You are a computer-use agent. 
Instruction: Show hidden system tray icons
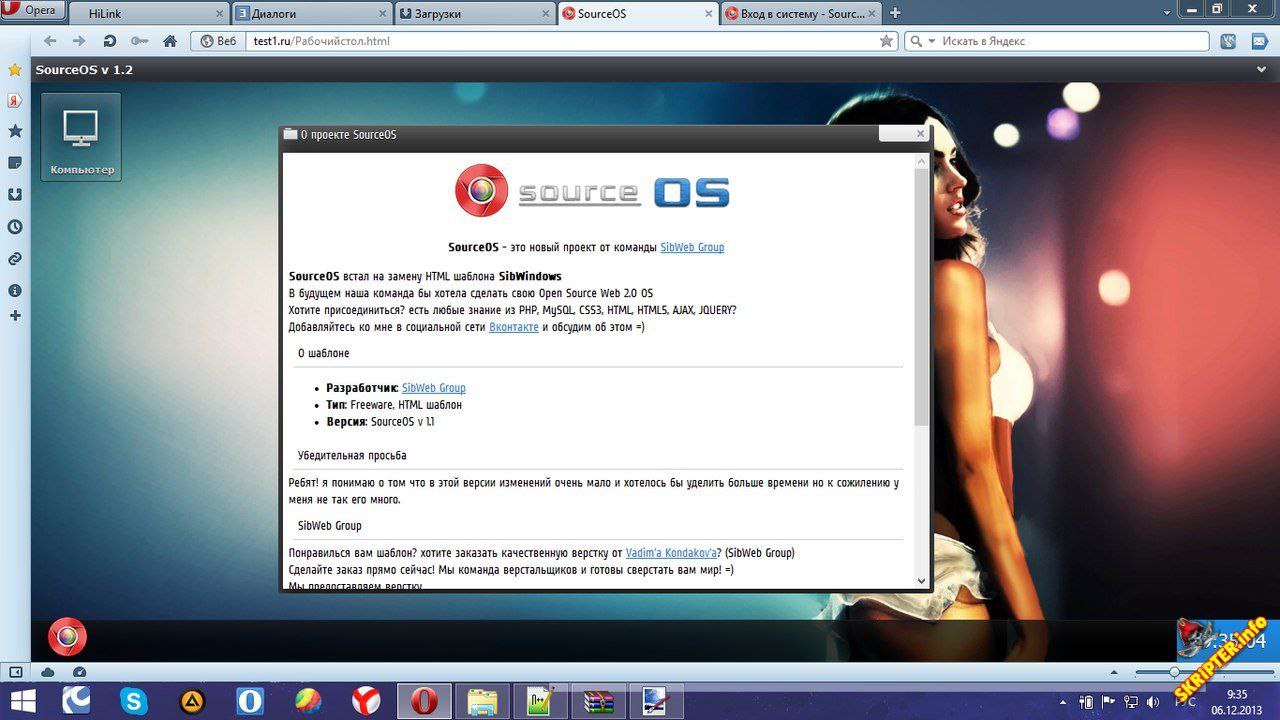(x=1061, y=702)
